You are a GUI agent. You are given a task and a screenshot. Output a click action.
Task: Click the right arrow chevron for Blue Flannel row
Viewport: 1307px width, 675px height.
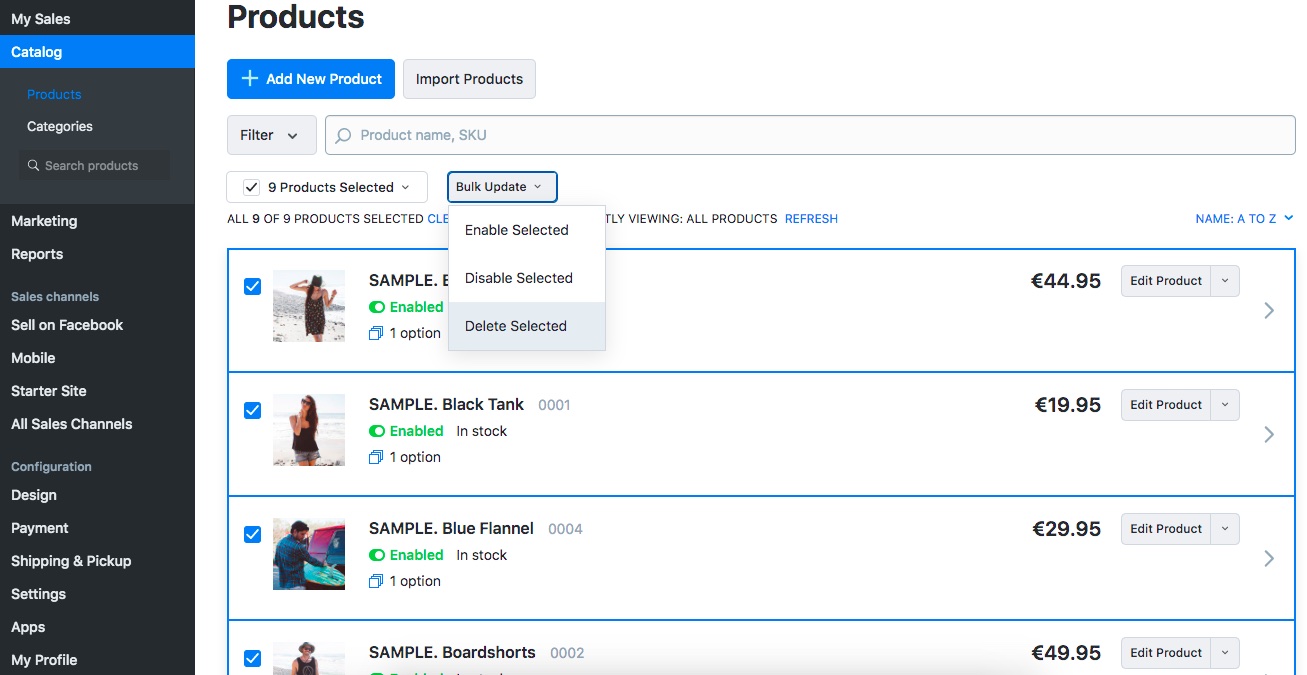[1269, 558]
